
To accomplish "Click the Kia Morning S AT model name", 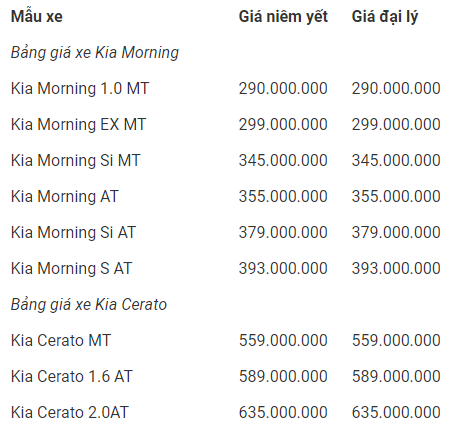I will [72, 269].
